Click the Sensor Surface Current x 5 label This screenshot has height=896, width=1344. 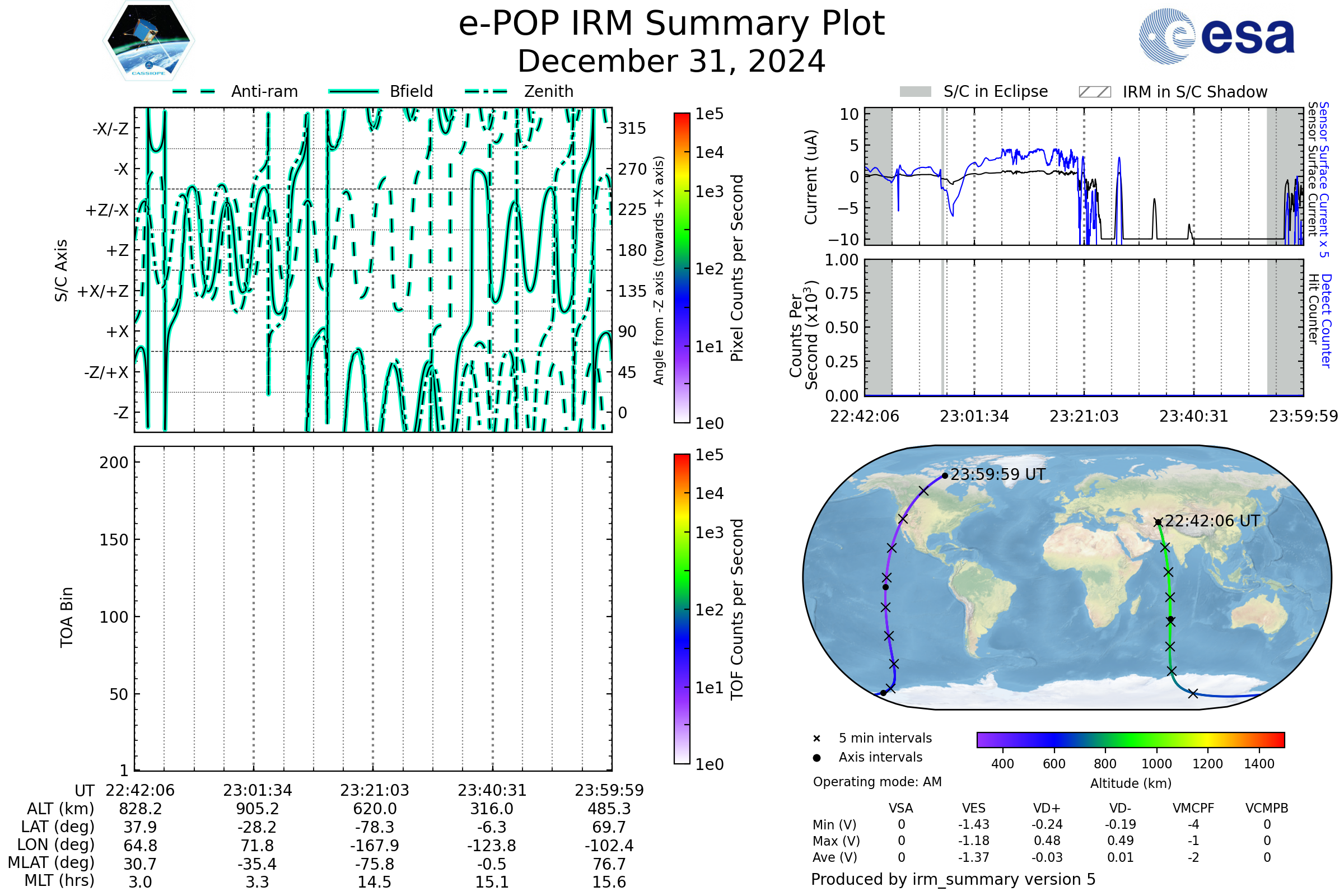tap(1324, 179)
